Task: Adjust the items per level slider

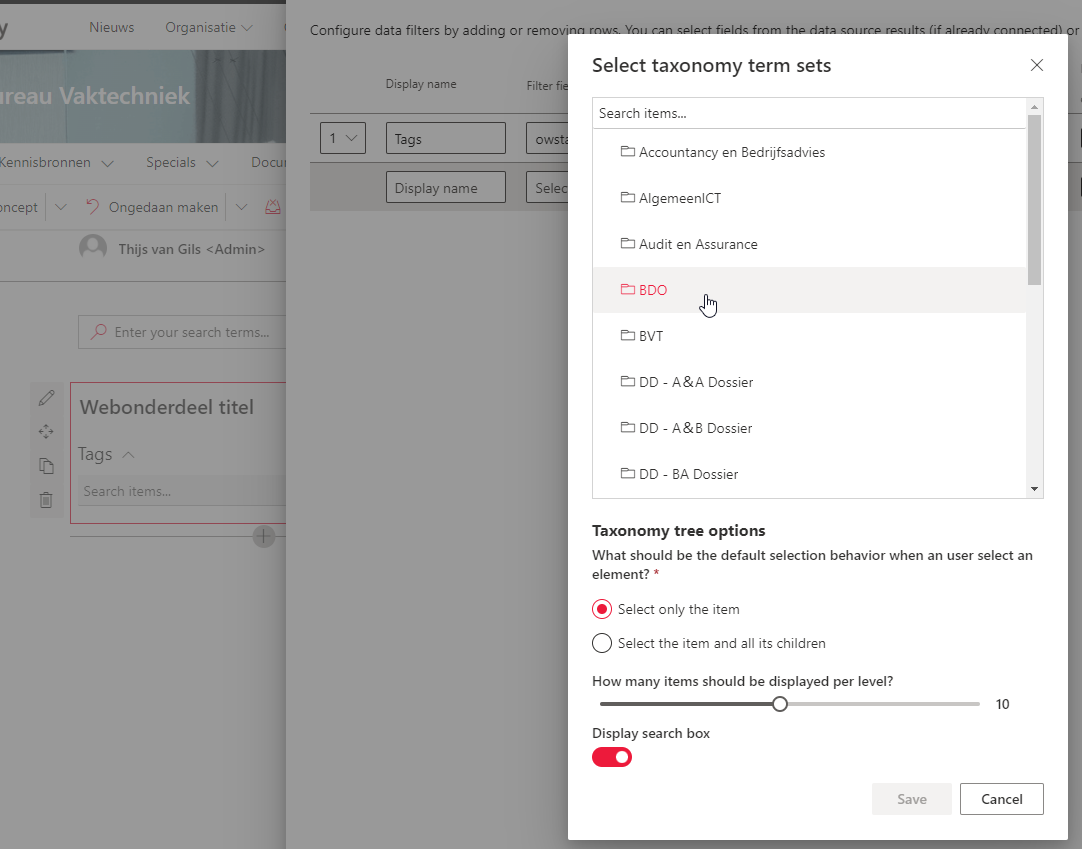Action: click(x=779, y=703)
